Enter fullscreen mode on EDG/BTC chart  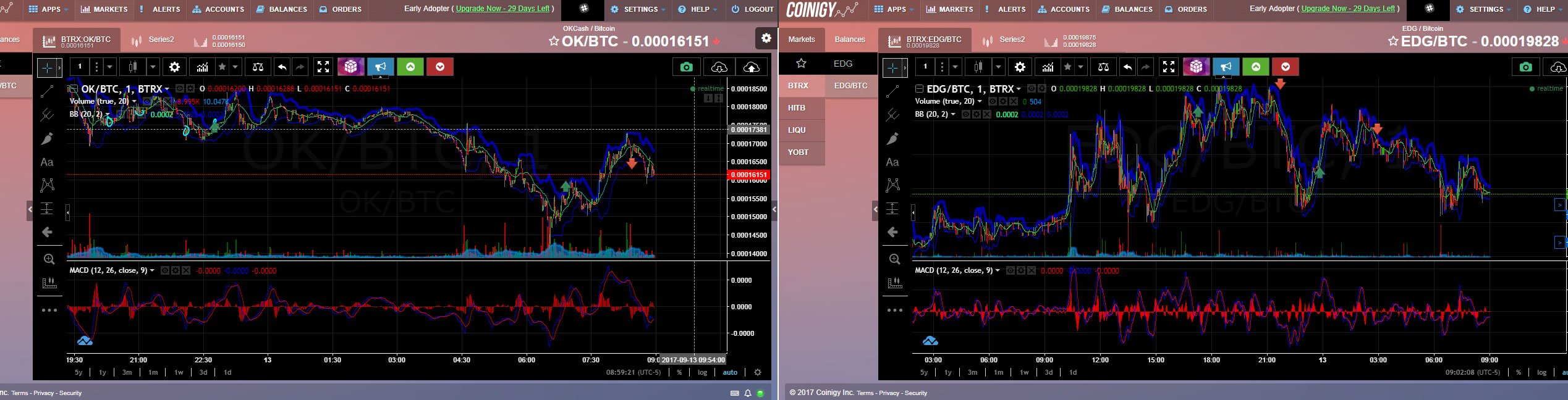[x=1169, y=67]
